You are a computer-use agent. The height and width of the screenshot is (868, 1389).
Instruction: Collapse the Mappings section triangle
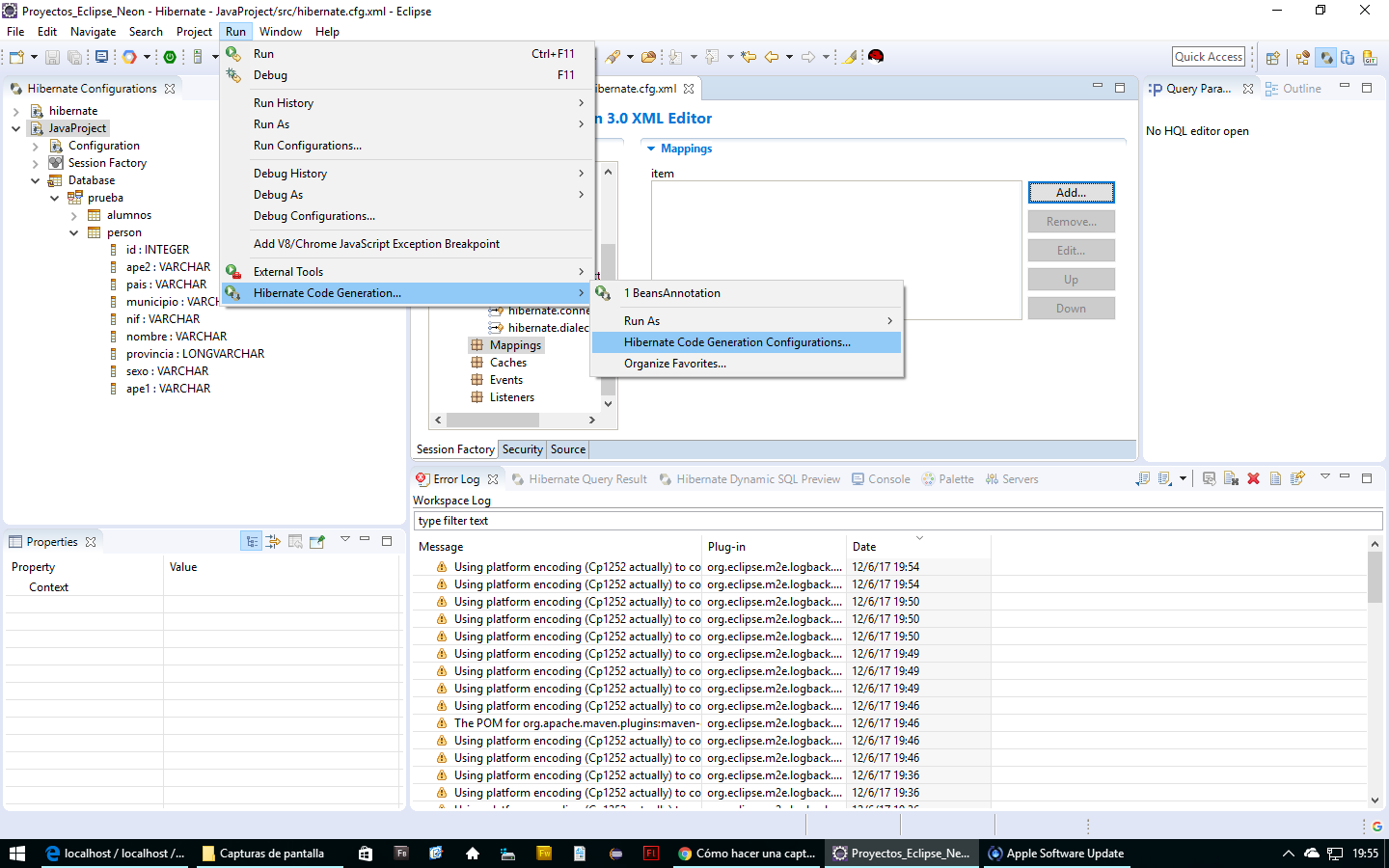coord(651,149)
